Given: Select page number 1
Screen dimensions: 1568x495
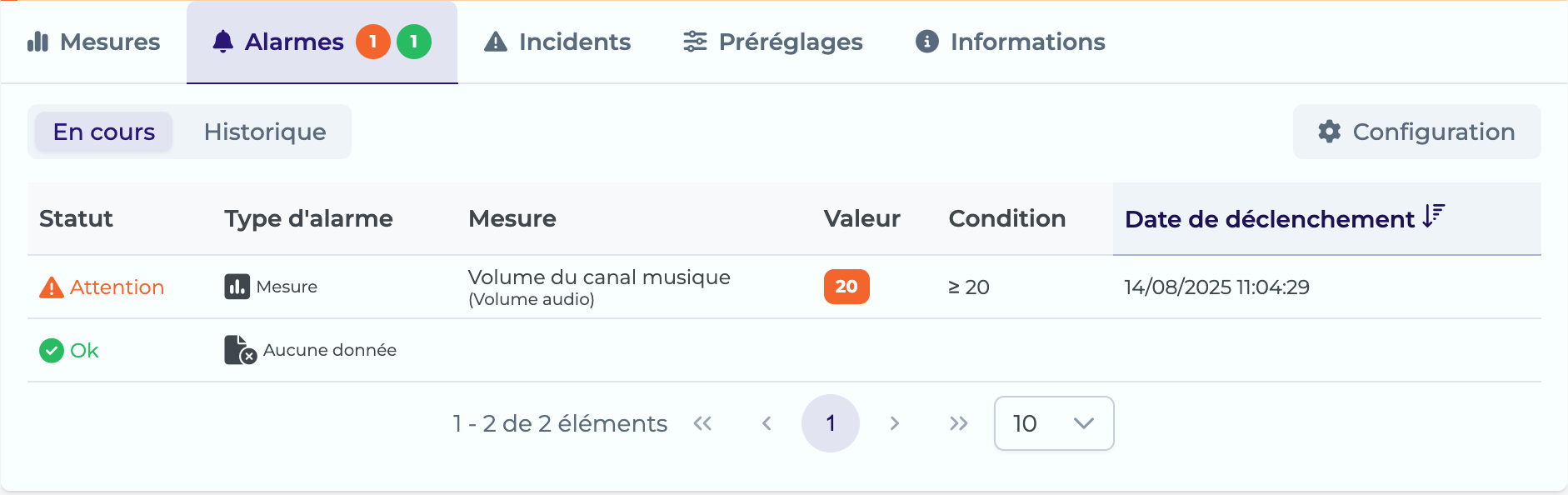Looking at the screenshot, I should 831,423.
